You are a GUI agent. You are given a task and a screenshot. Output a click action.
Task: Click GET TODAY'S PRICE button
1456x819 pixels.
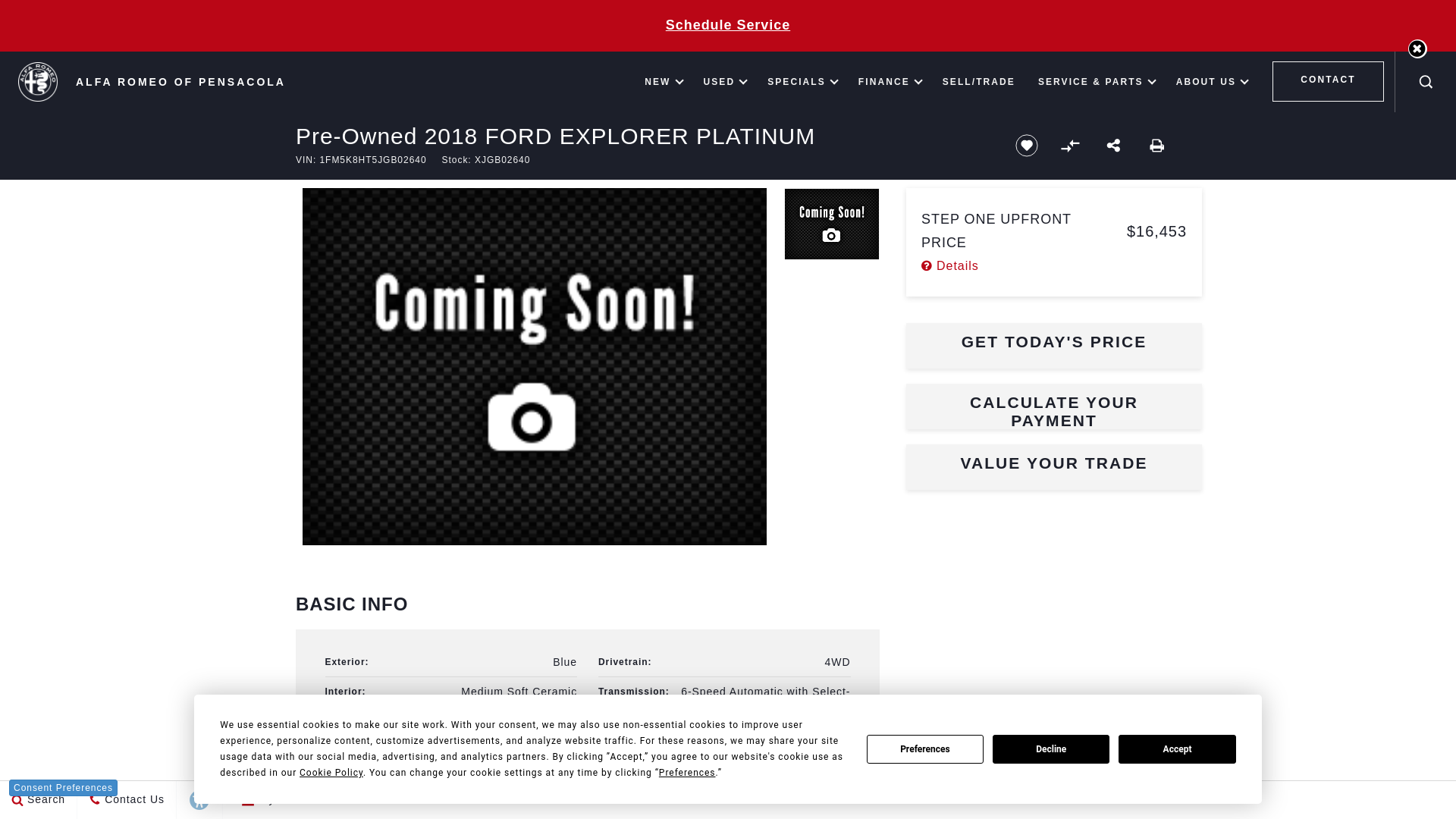1053,346
